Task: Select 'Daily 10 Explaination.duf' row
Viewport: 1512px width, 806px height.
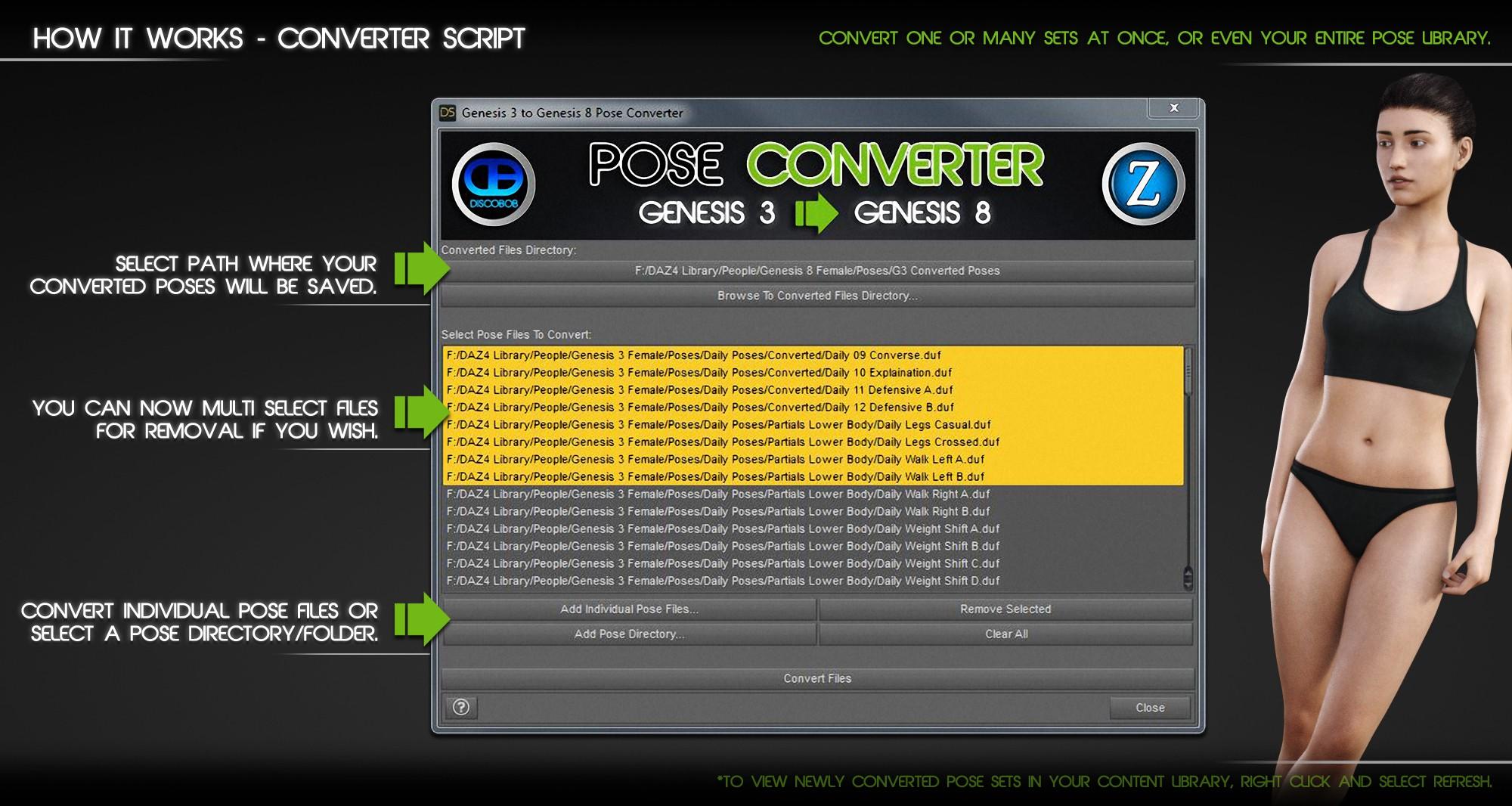Action: (x=813, y=373)
